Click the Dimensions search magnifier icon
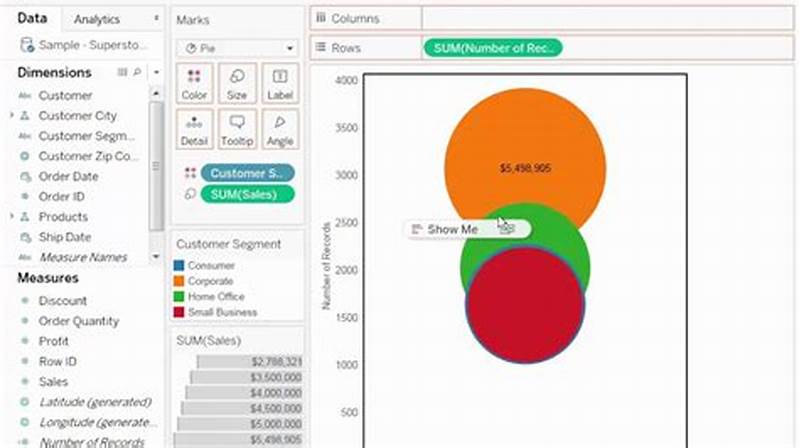800x448 pixels. 137,72
